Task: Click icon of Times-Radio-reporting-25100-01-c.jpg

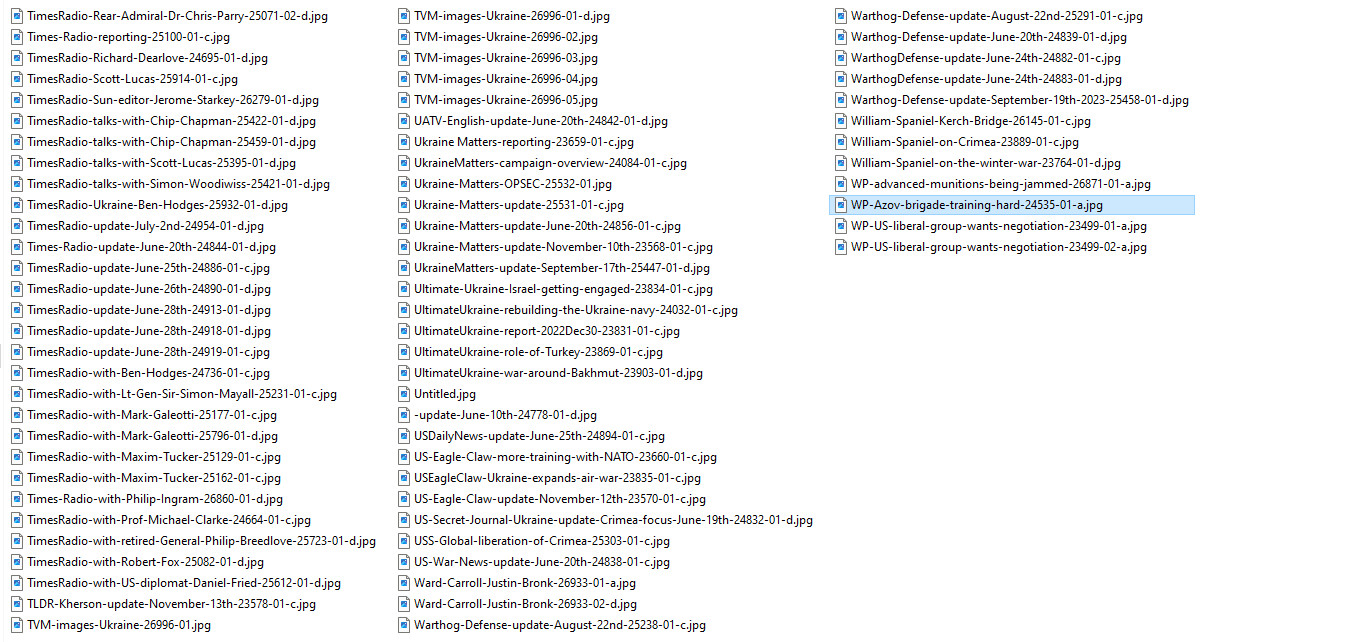Action: pyautogui.click(x=17, y=37)
